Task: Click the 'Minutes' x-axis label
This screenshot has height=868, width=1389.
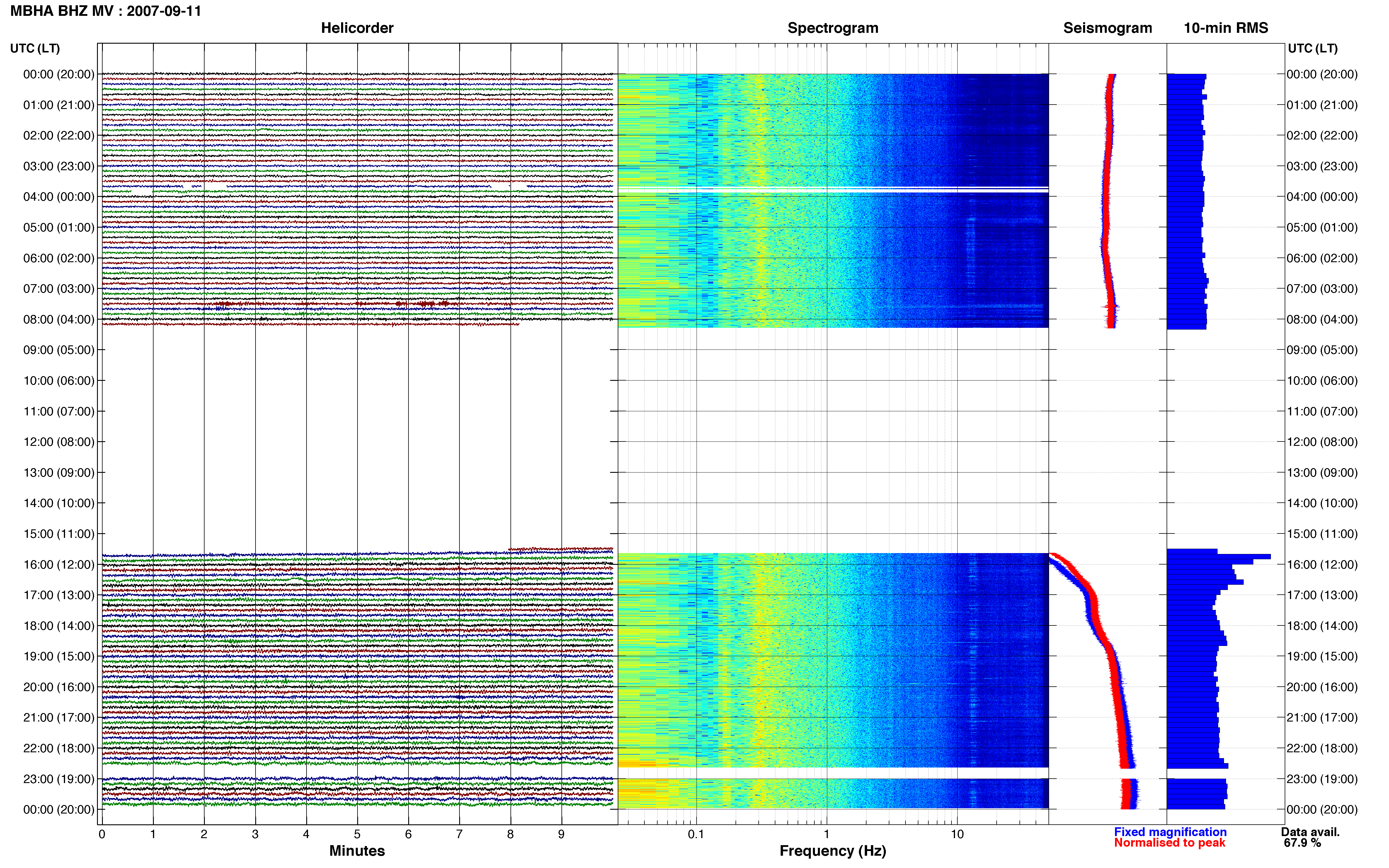Action: tap(357, 851)
